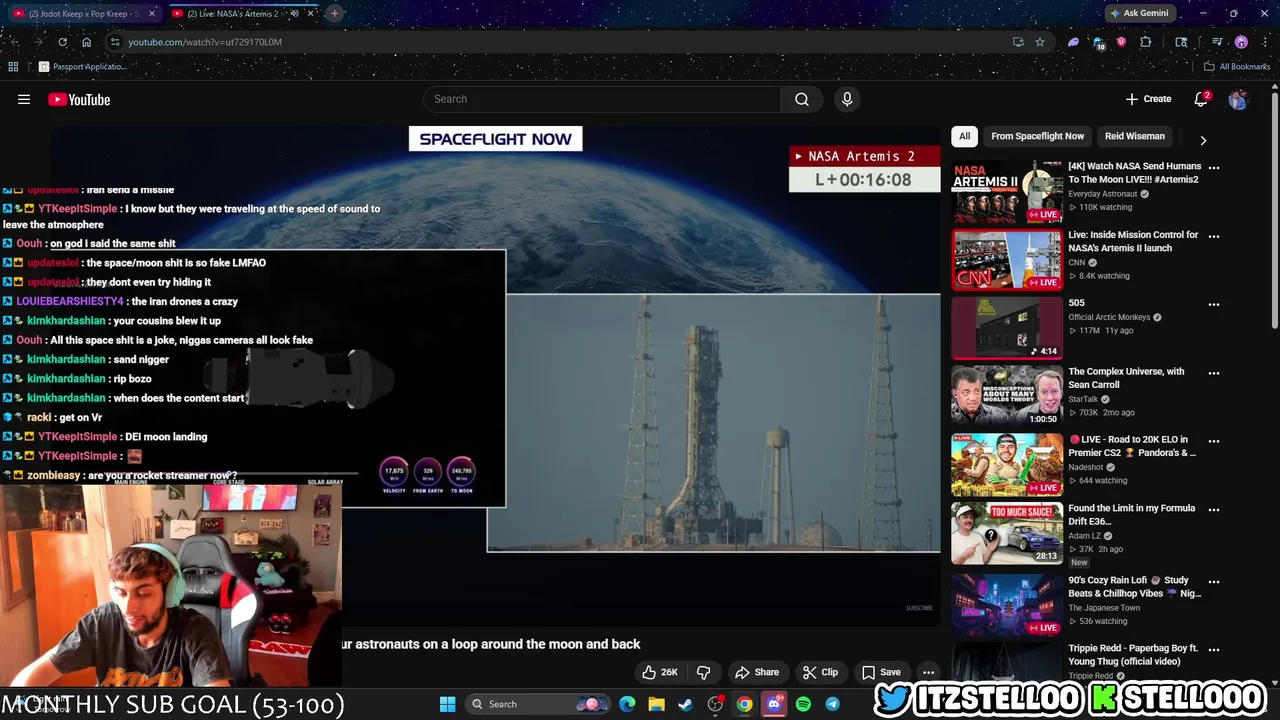Open options for CNN Mission Control video

point(1214,236)
